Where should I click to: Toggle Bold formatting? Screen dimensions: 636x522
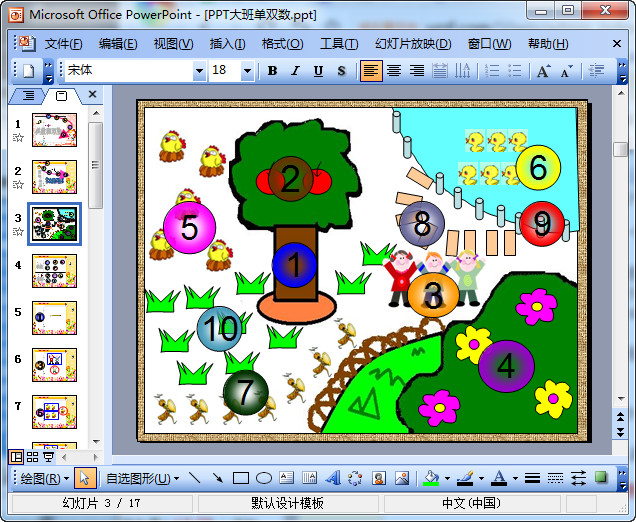point(272,71)
